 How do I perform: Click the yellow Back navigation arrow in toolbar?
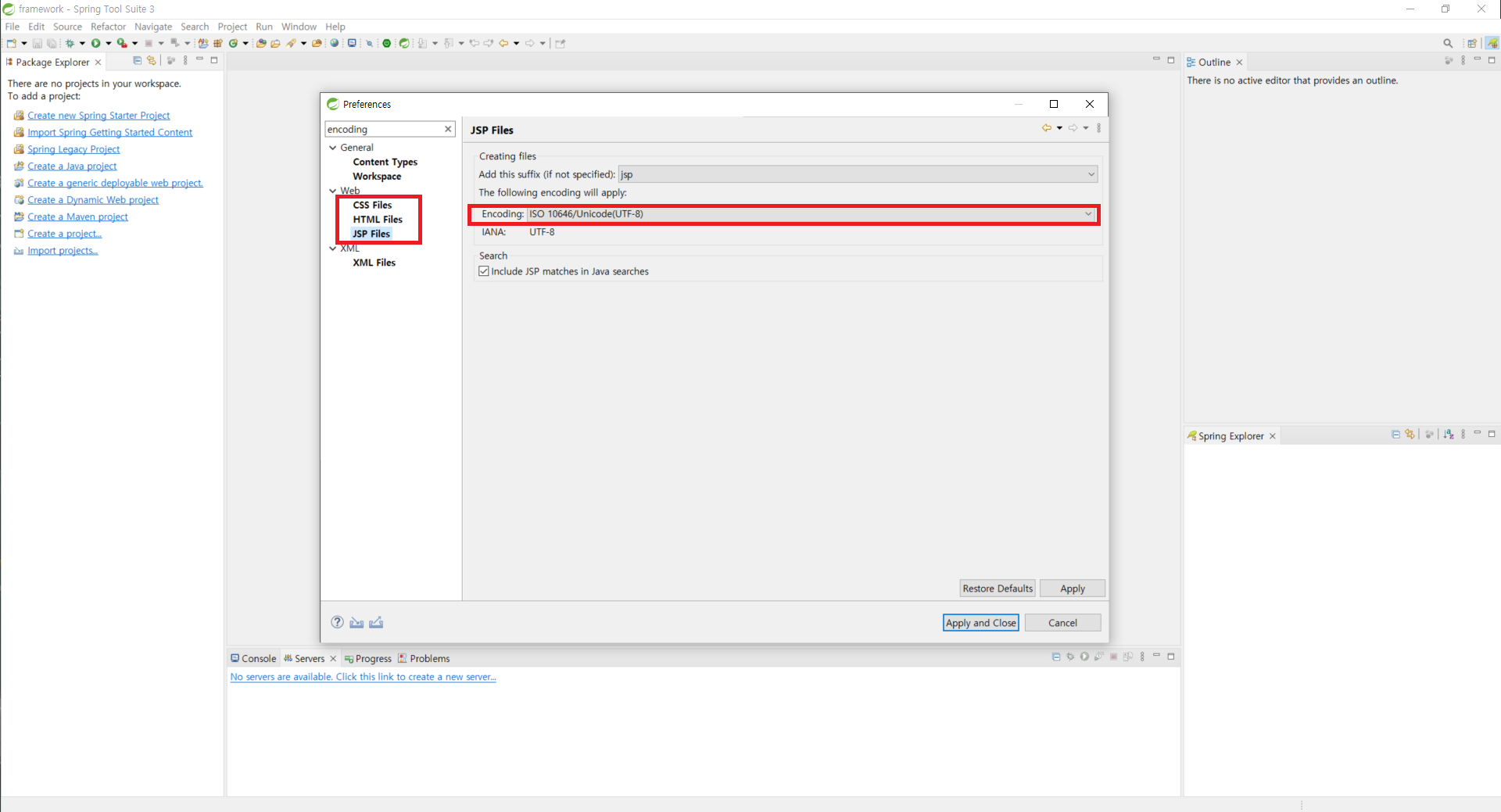(x=503, y=43)
